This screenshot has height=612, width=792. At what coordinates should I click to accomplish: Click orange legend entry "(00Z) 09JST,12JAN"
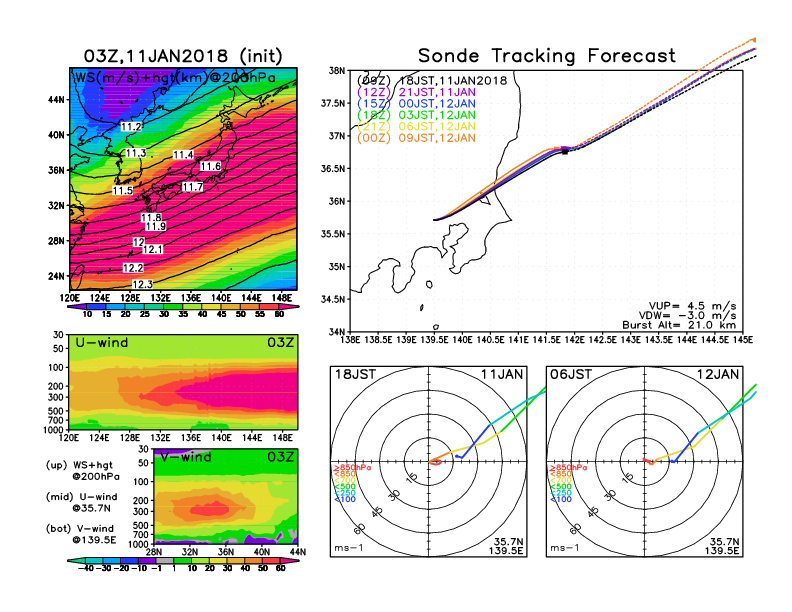pyautogui.click(x=416, y=138)
